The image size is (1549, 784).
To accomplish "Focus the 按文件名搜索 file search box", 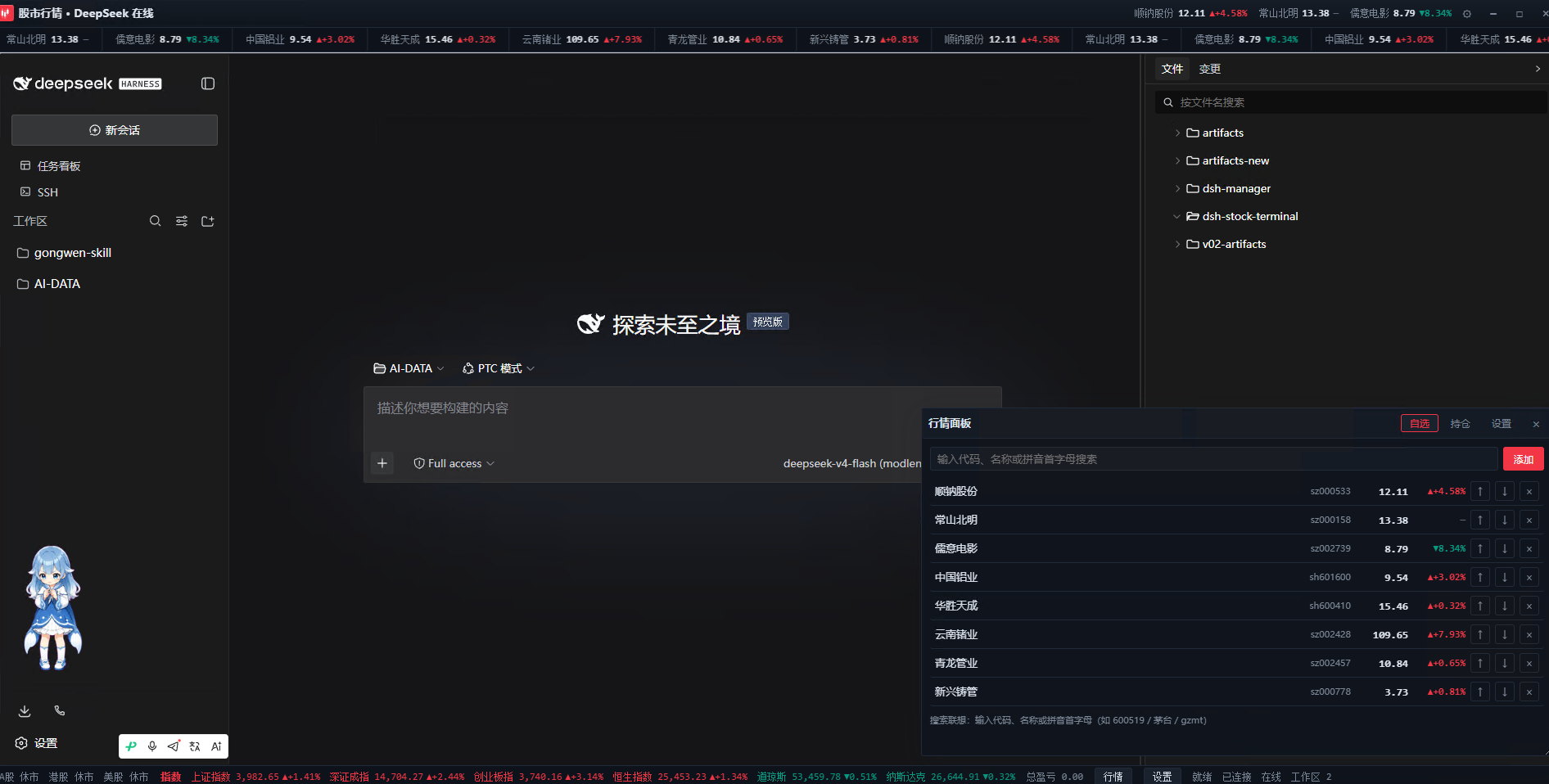I will coord(1351,102).
